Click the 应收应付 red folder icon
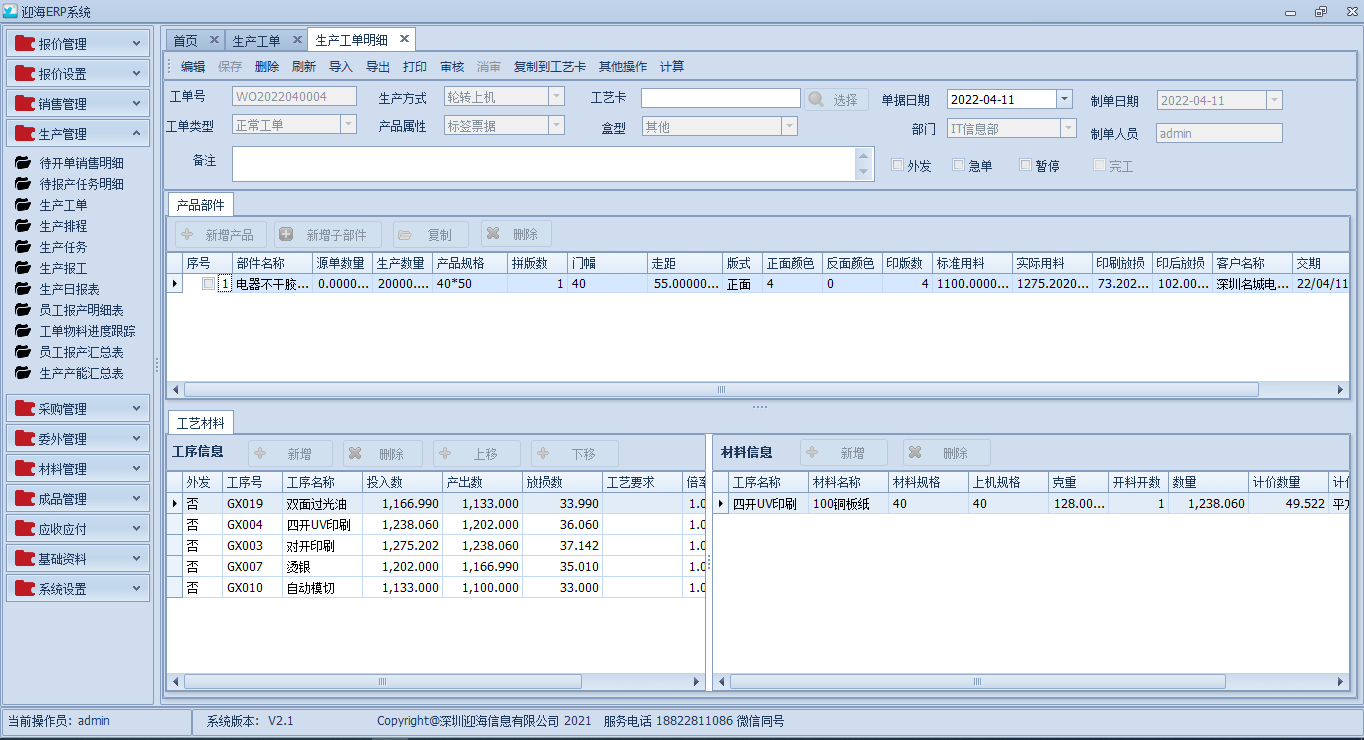Viewport: 1364px width, 740px height. (x=25, y=529)
